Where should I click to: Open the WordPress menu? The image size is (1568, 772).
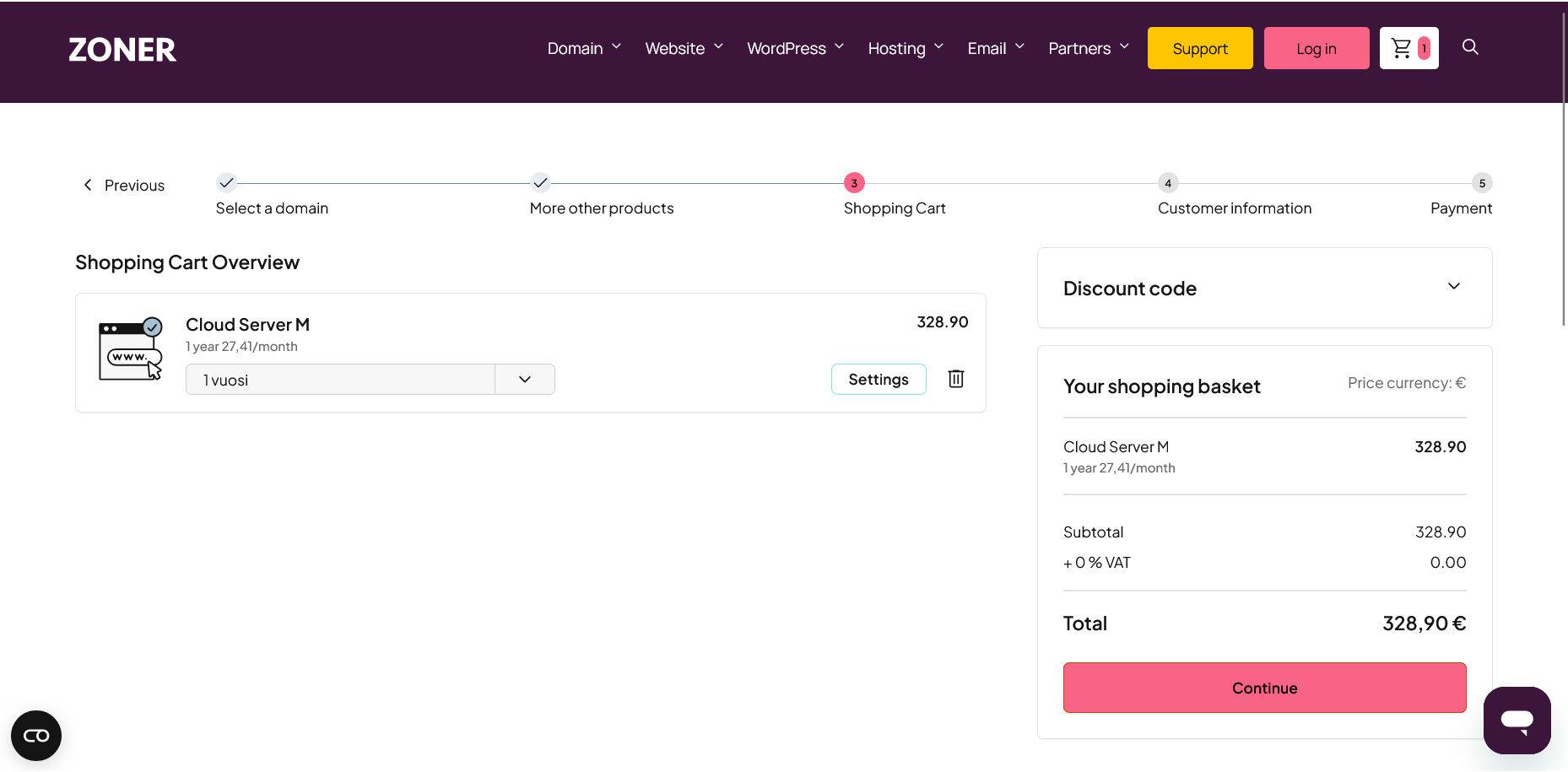[795, 48]
